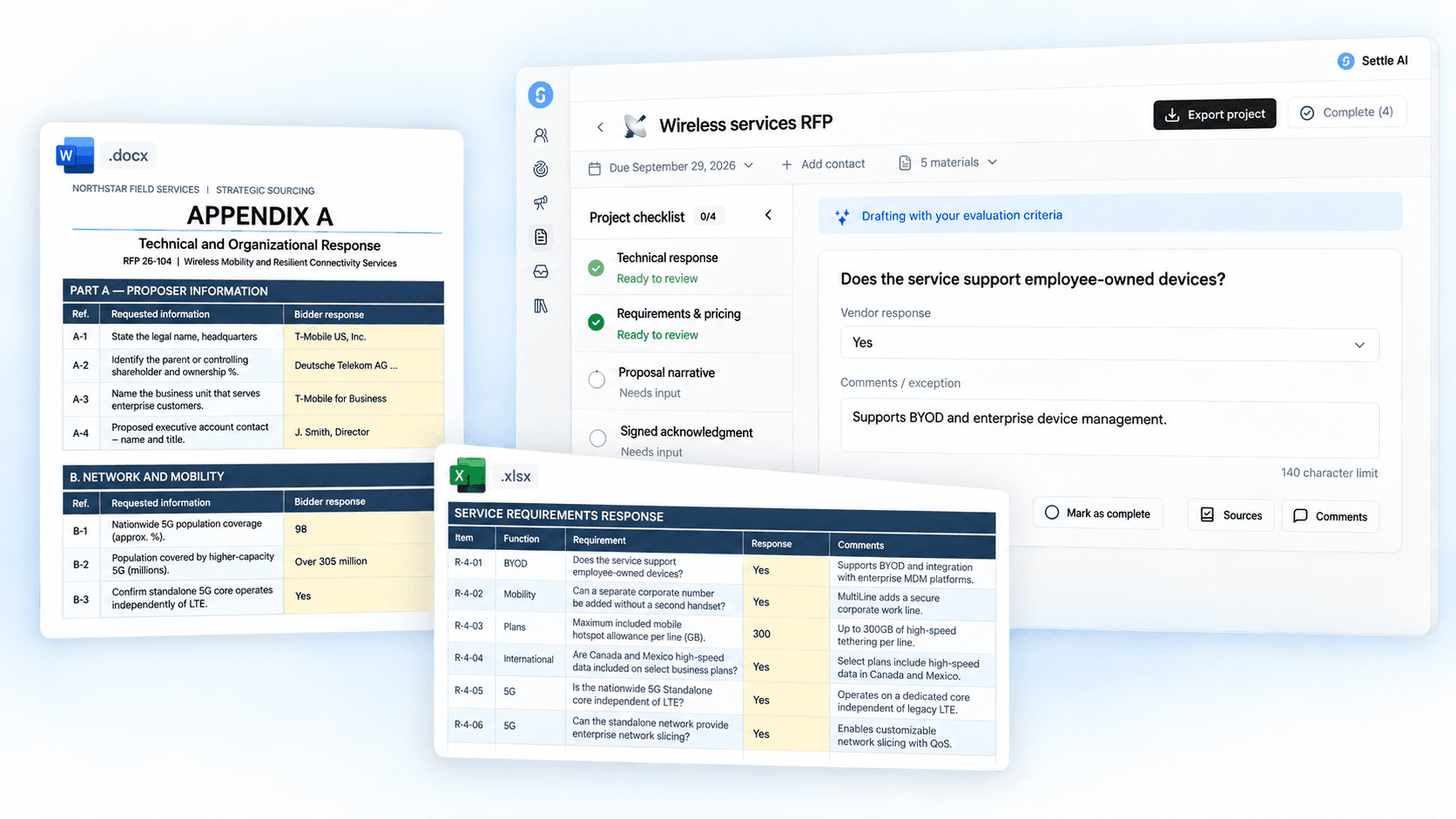Click the Wireless services RFP title
This screenshot has height=819, width=1456.
coord(746,124)
